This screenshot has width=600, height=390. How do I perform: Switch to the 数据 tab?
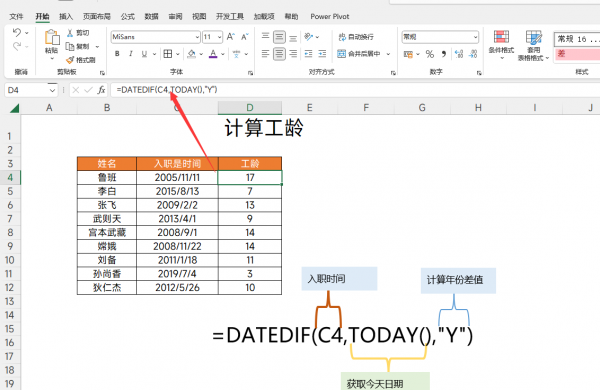[x=152, y=16]
